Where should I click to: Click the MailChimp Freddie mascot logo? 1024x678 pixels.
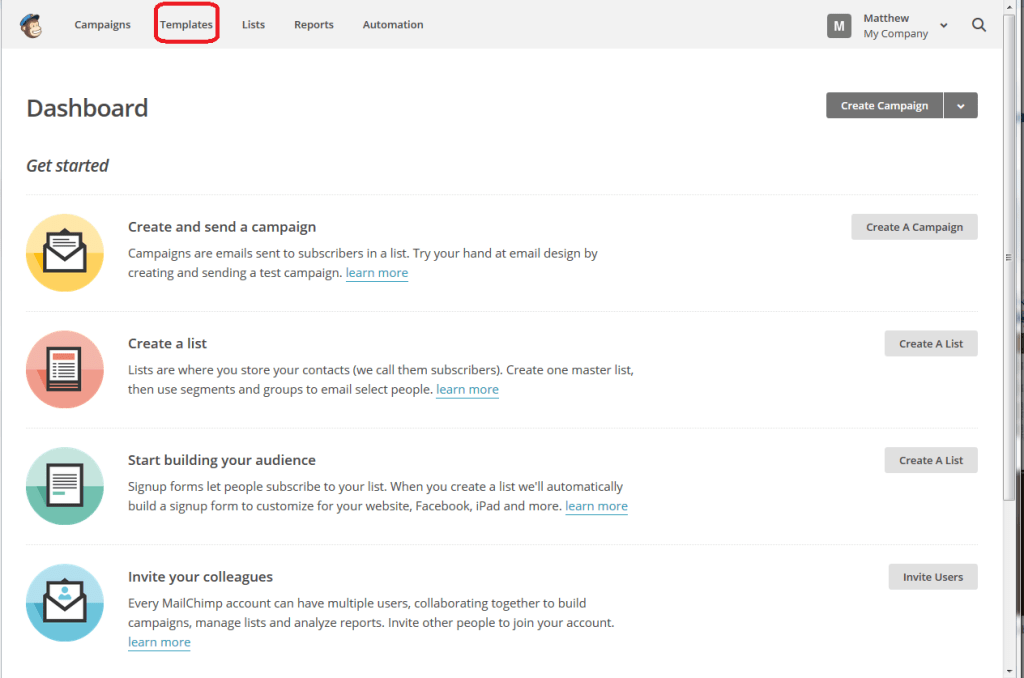(x=30, y=23)
